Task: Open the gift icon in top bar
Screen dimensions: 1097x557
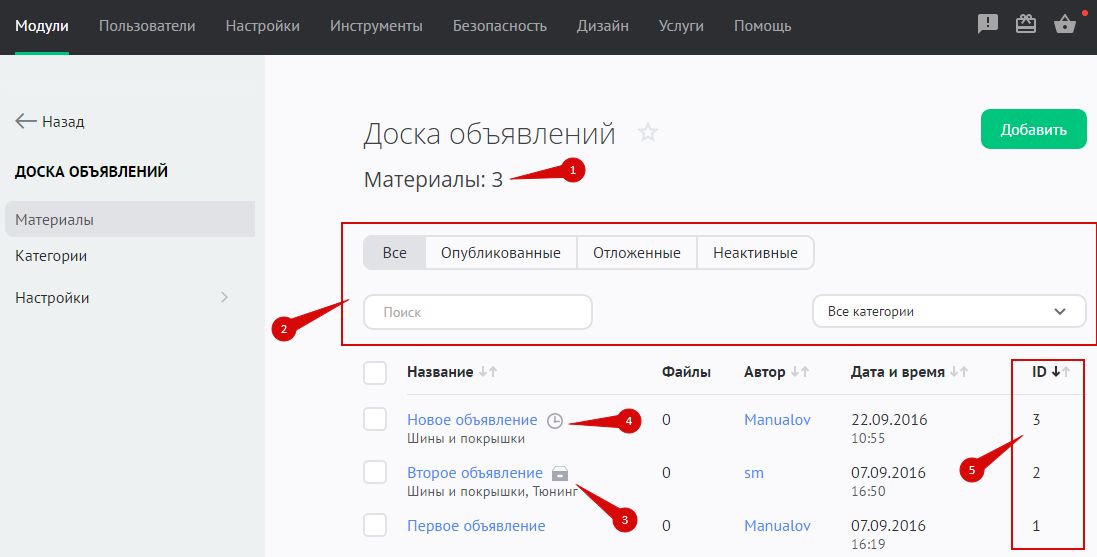Action: click(x=1026, y=25)
